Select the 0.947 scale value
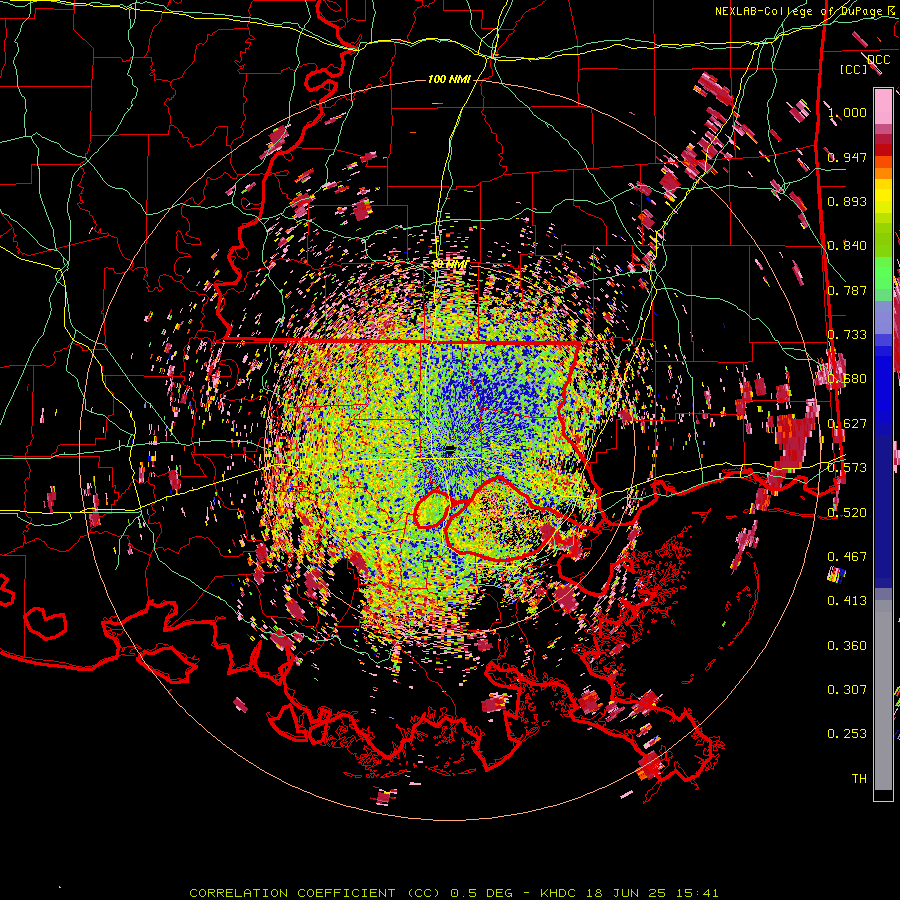The width and height of the screenshot is (900, 900). pyautogui.click(x=847, y=157)
